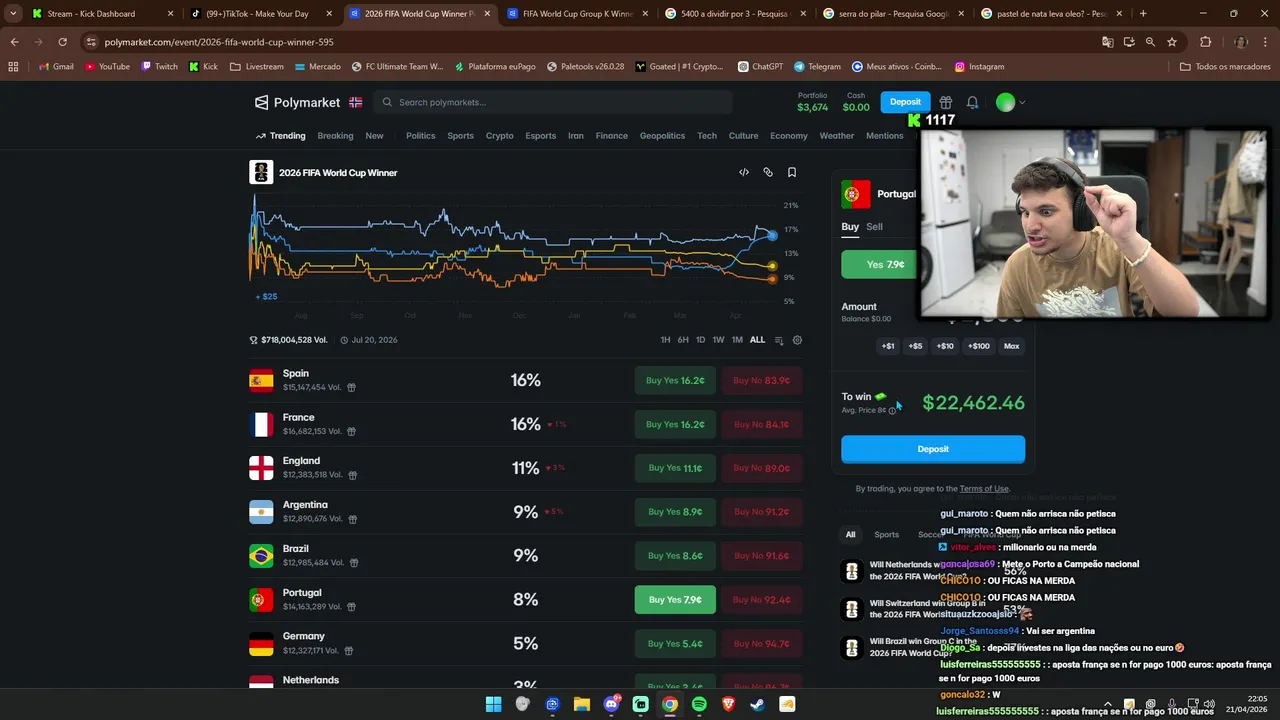
Task: Open Brave browser from taskbar
Action: [728, 704]
